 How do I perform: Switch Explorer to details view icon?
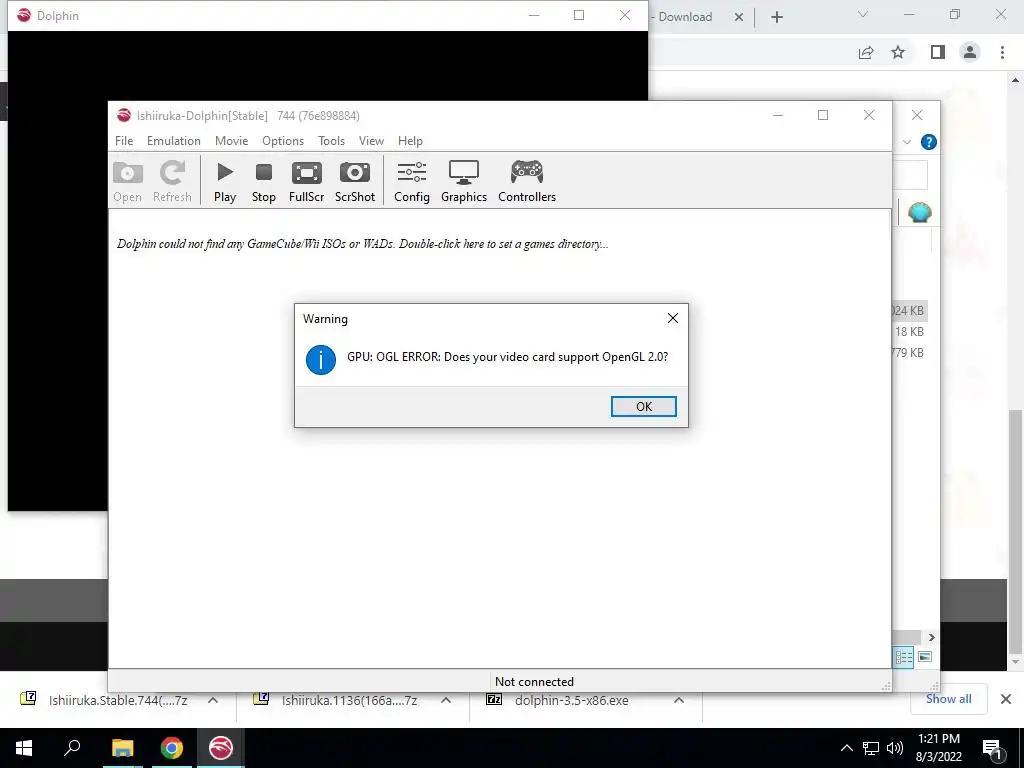tap(904, 657)
